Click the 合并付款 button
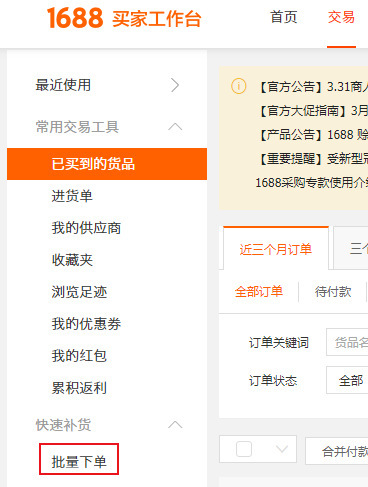Viewport: 368px width, 487px height. point(337,451)
